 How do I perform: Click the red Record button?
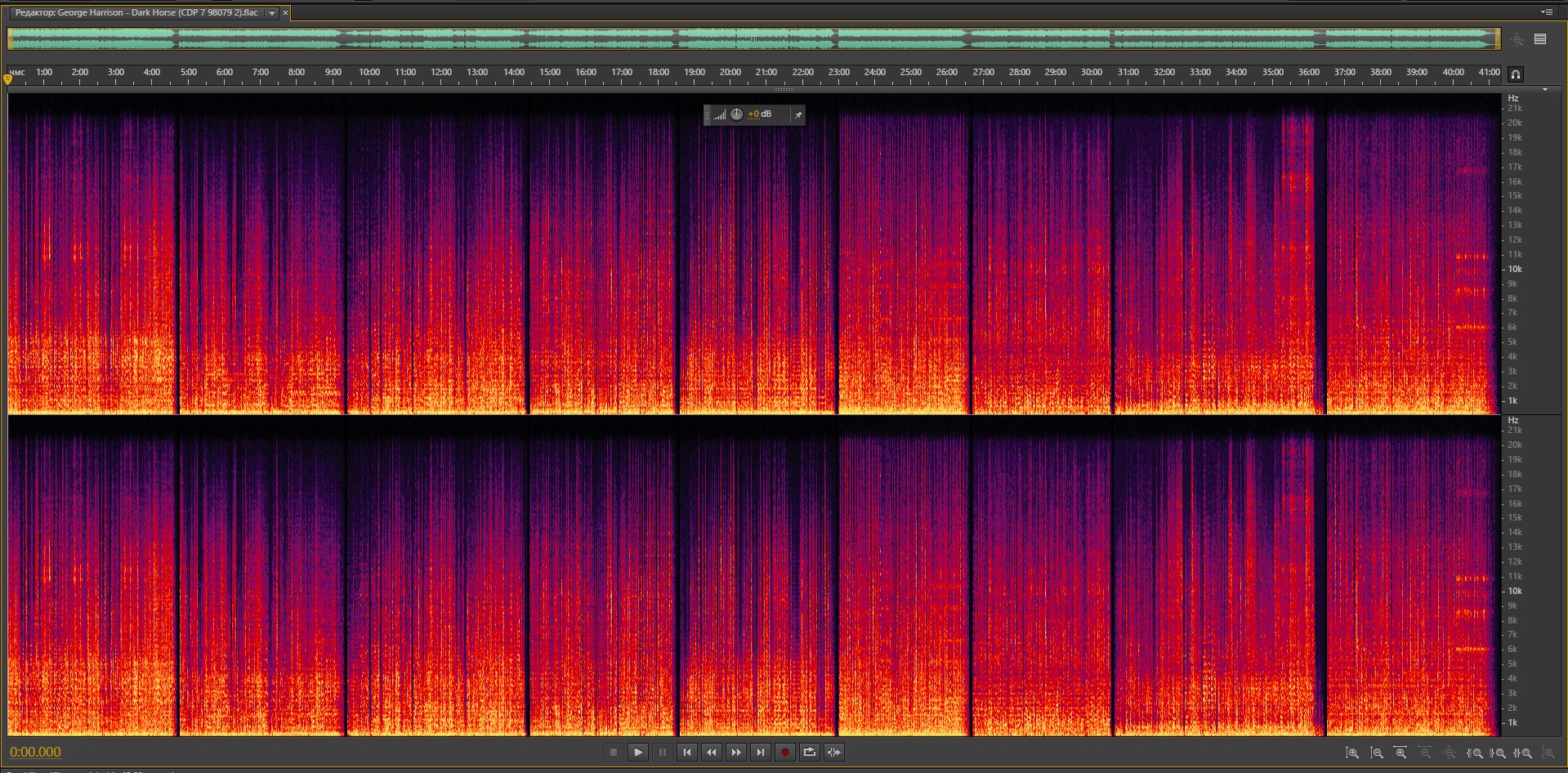[784, 752]
